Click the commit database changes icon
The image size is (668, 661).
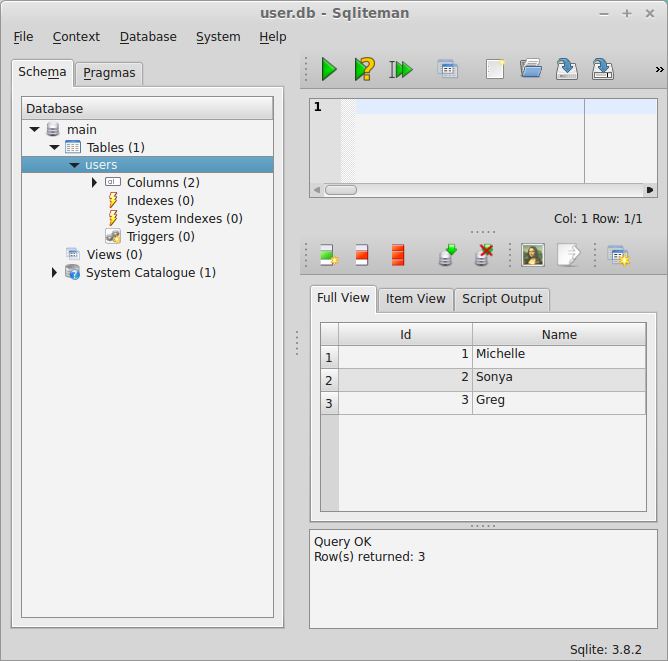coord(447,255)
